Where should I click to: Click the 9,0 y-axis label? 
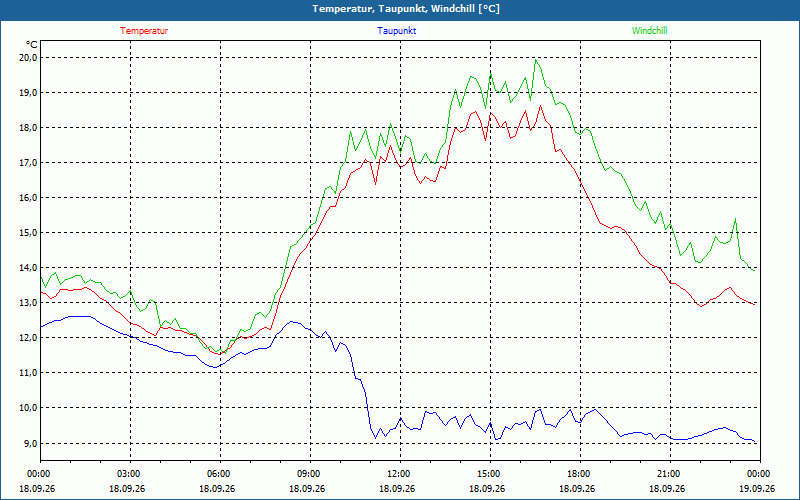tap(31, 443)
